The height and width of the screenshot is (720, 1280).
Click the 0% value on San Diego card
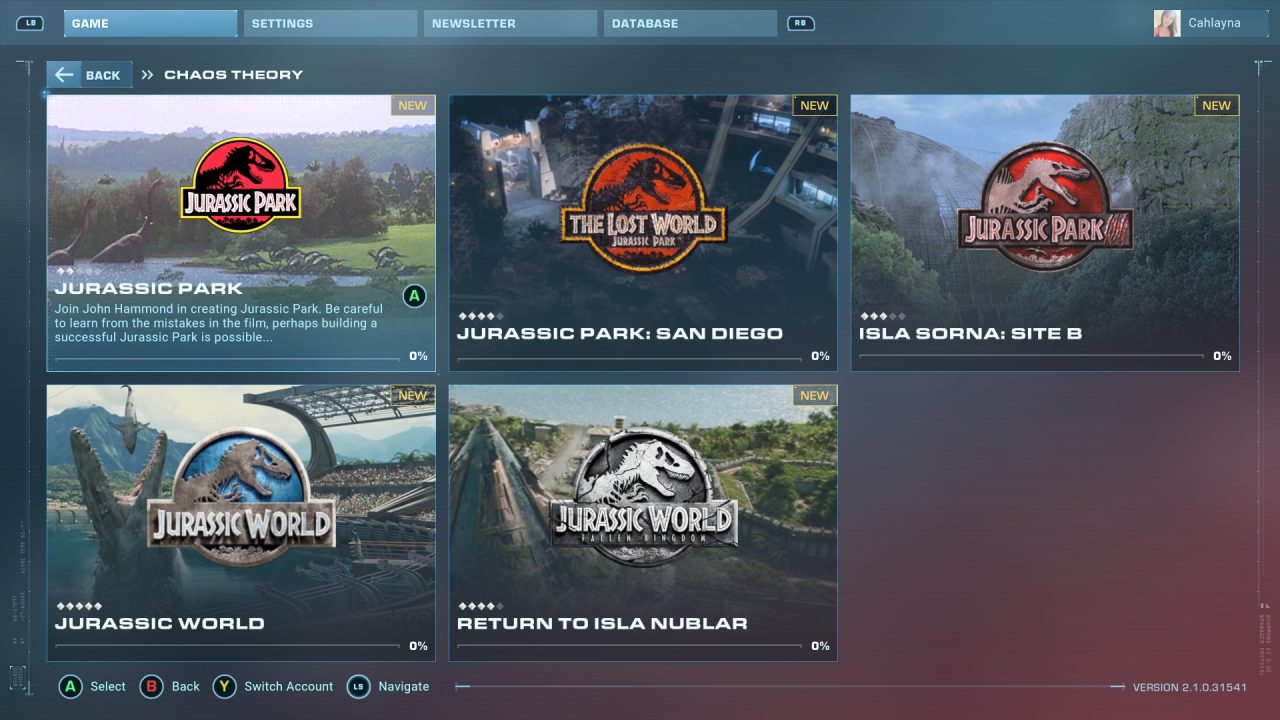(820, 356)
